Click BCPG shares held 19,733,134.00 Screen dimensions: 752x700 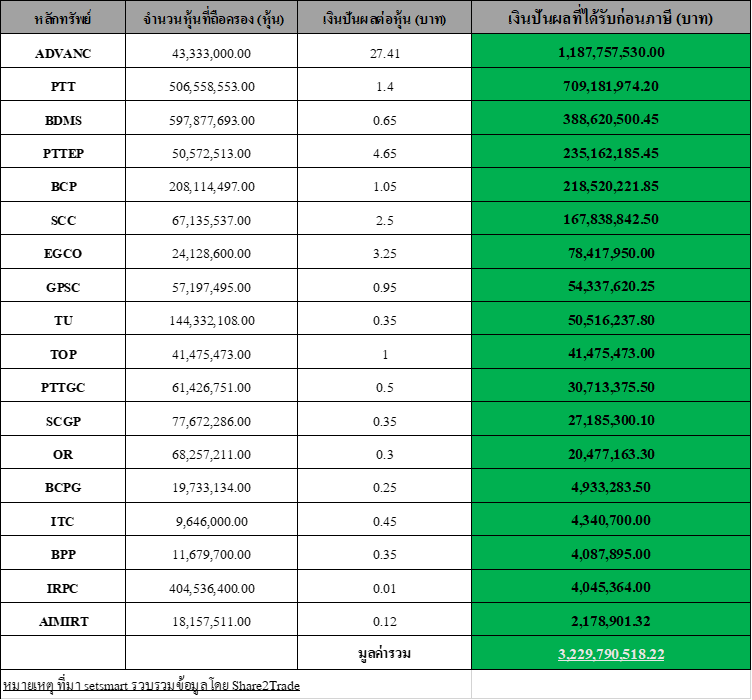212,488
